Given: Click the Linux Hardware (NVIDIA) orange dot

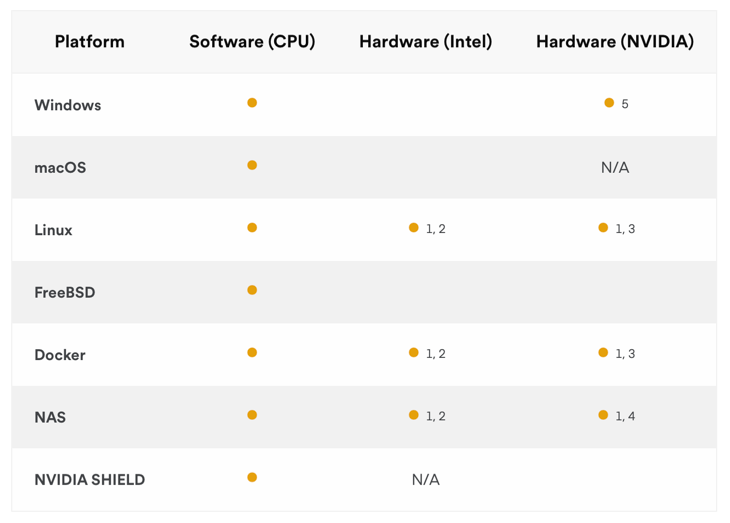Looking at the screenshot, I should (x=603, y=228).
